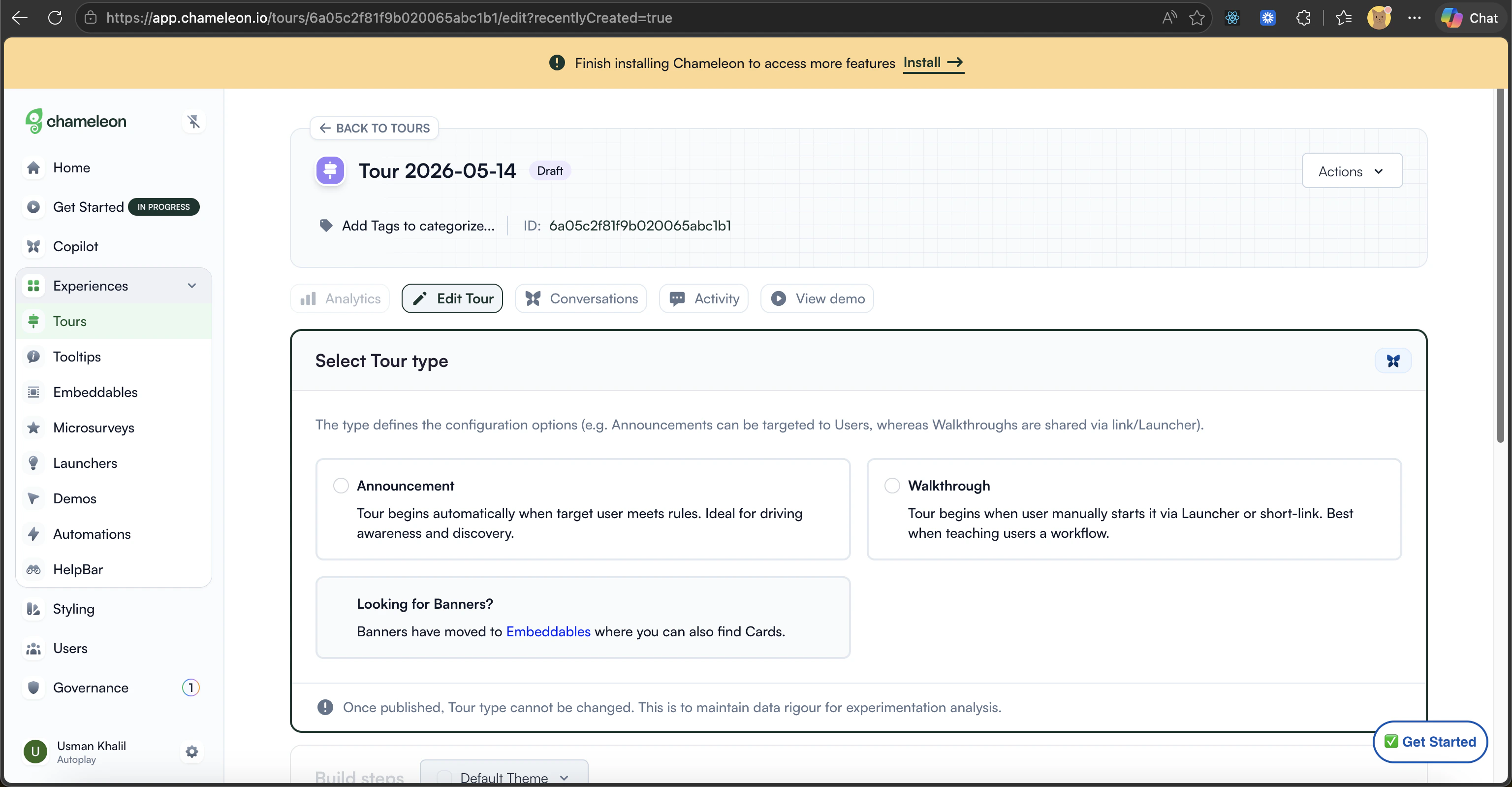Image resolution: width=1512 pixels, height=787 pixels.
Task: Open Read Aloud in the address bar
Action: click(x=1169, y=18)
